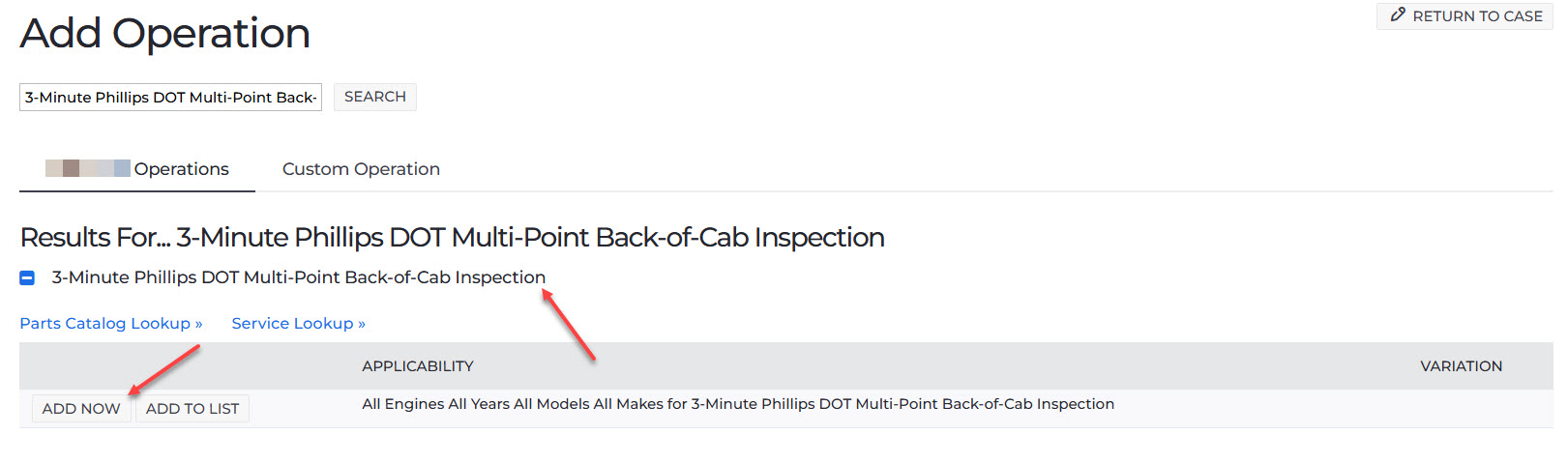The height and width of the screenshot is (464, 1568).
Task: Open the Parts Catalog Lookup link
Action: click(111, 324)
